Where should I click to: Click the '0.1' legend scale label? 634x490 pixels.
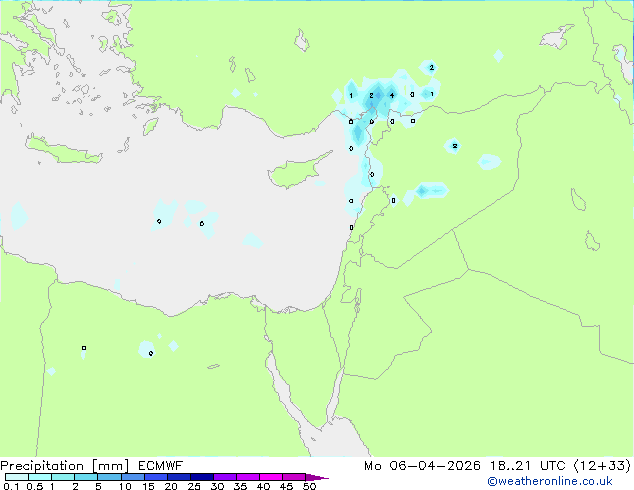(x=11, y=486)
